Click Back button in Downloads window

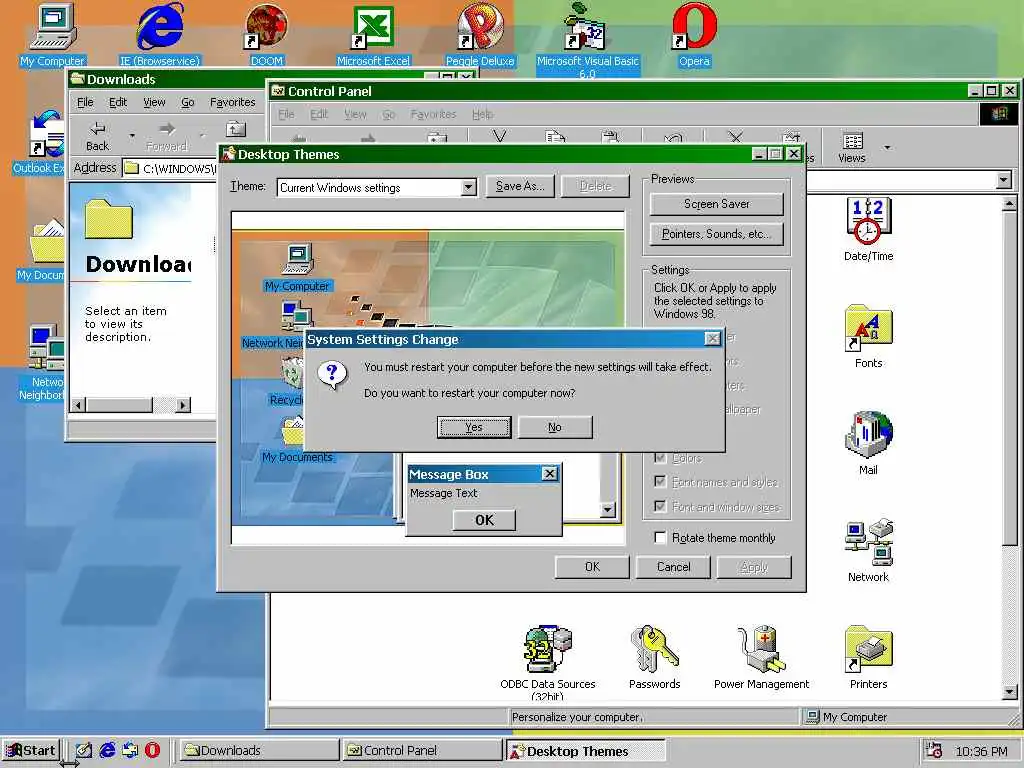pyautogui.click(x=97, y=136)
